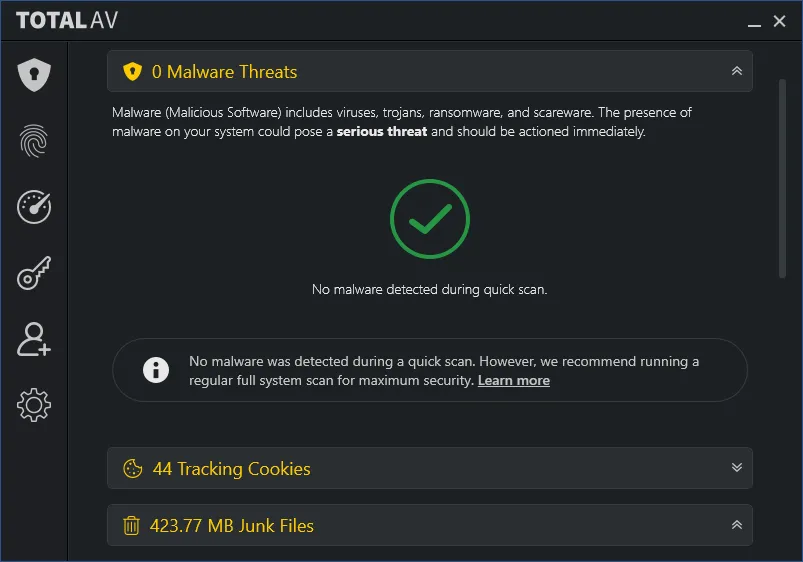
Task: Select the 423.77 MB Junk Files header
Action: pyautogui.click(x=430, y=525)
